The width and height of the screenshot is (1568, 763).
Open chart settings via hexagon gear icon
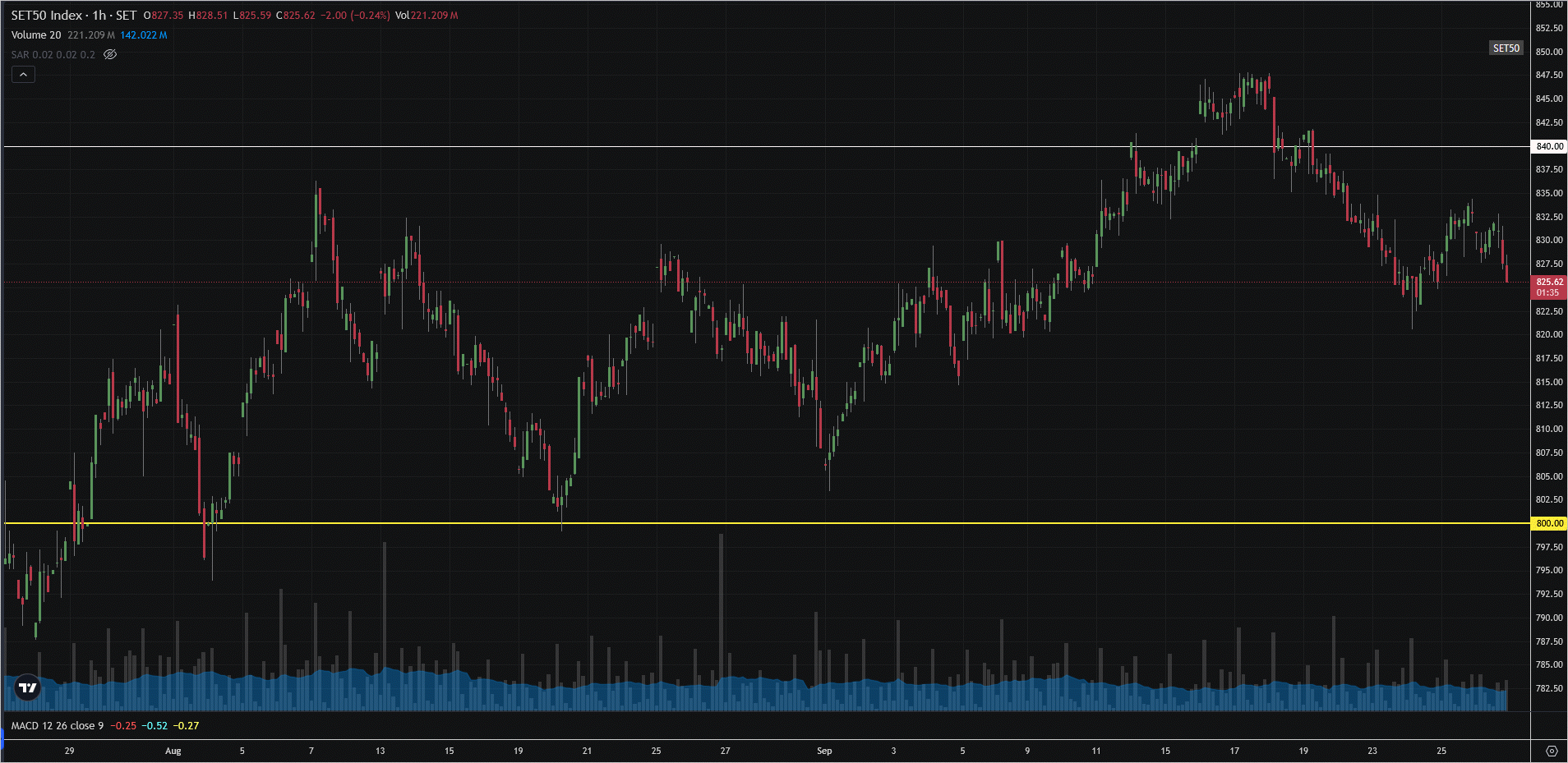(x=1551, y=751)
